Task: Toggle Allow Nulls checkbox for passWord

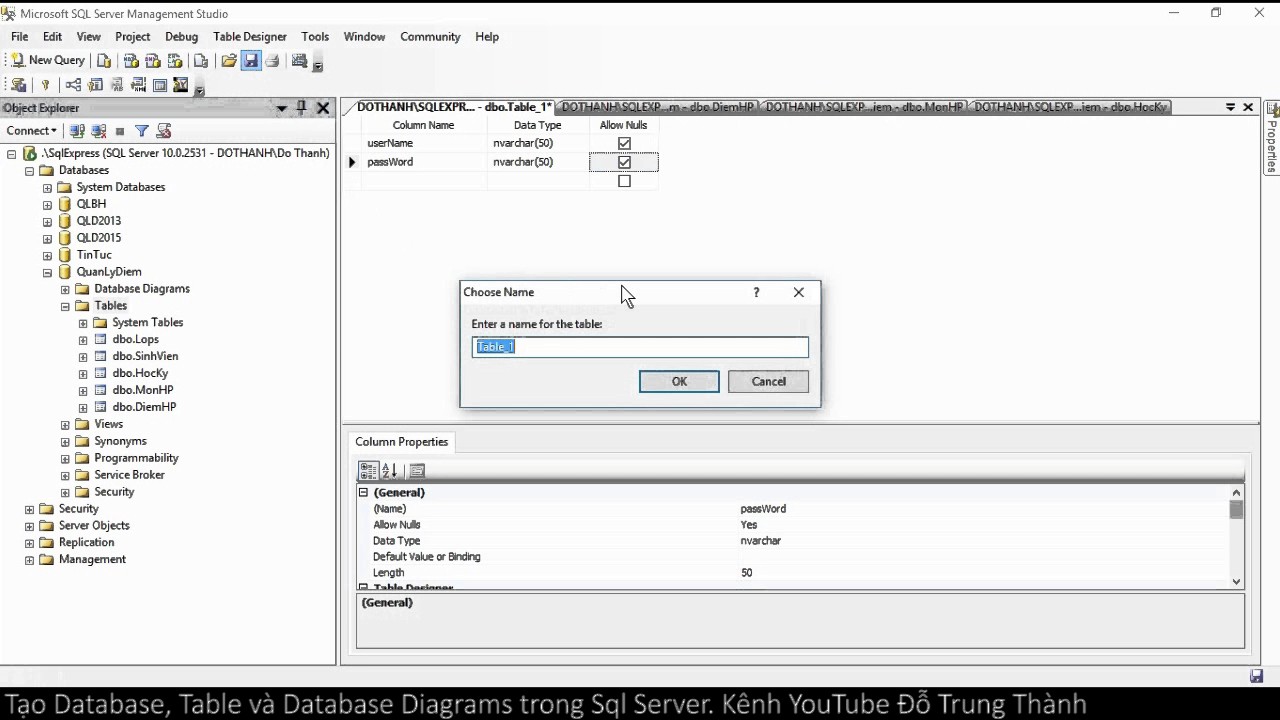Action: (x=624, y=162)
